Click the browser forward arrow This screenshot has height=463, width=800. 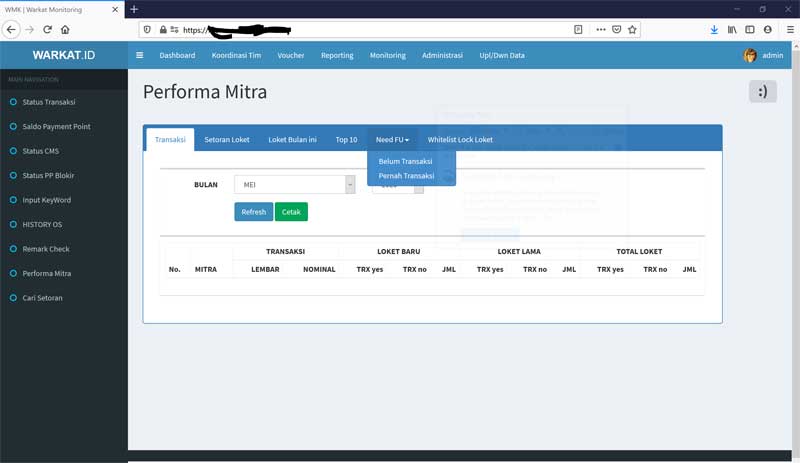30,30
